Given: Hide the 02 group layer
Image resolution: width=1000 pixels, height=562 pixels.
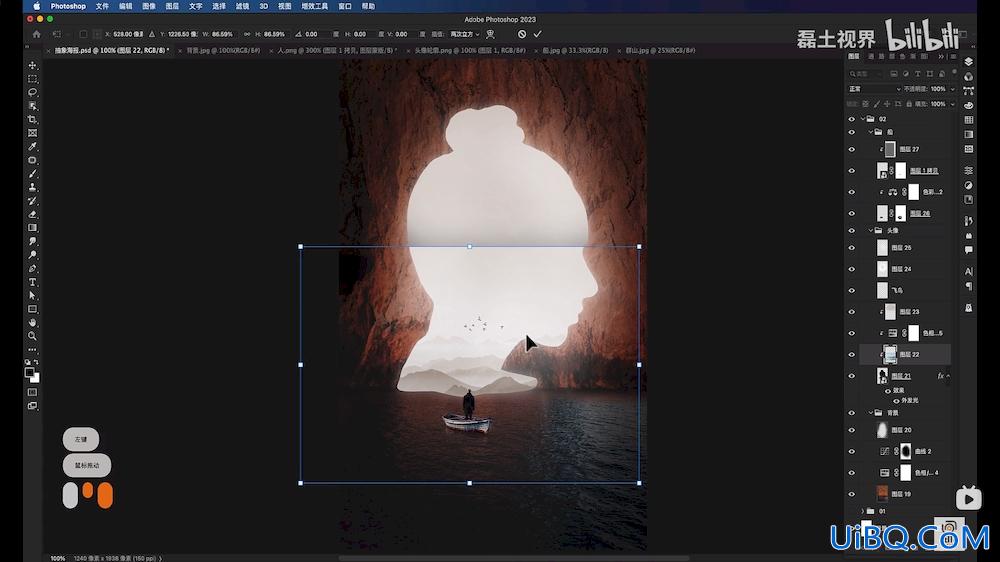Looking at the screenshot, I should [x=851, y=119].
